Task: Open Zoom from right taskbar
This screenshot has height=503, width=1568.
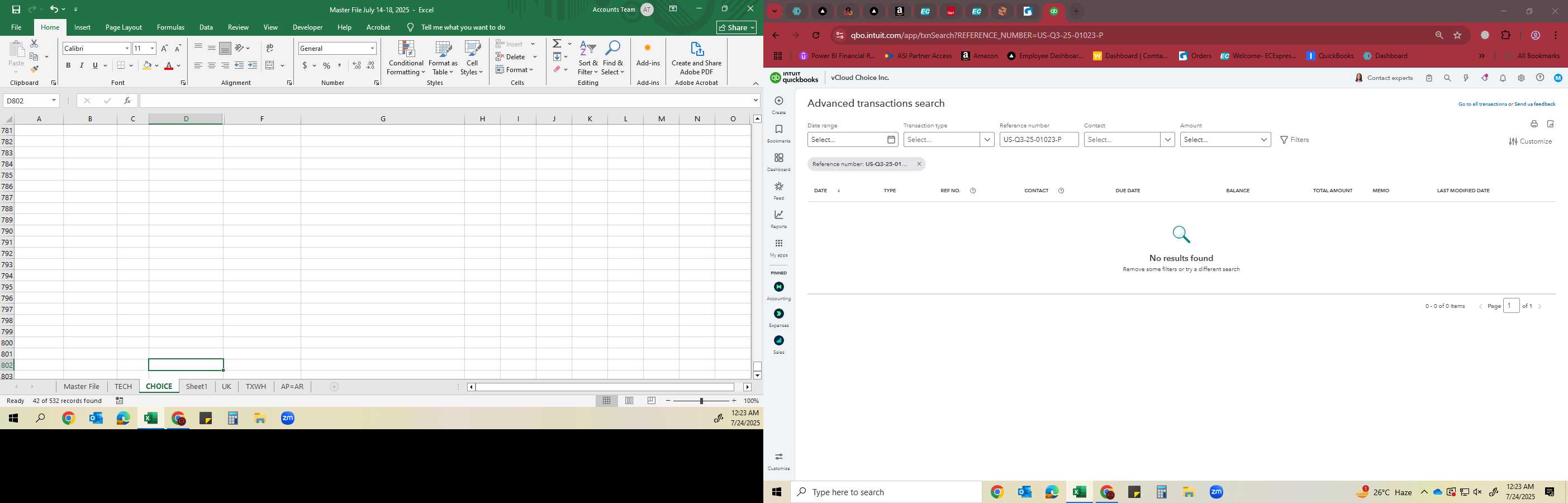Action: pos(1216,492)
